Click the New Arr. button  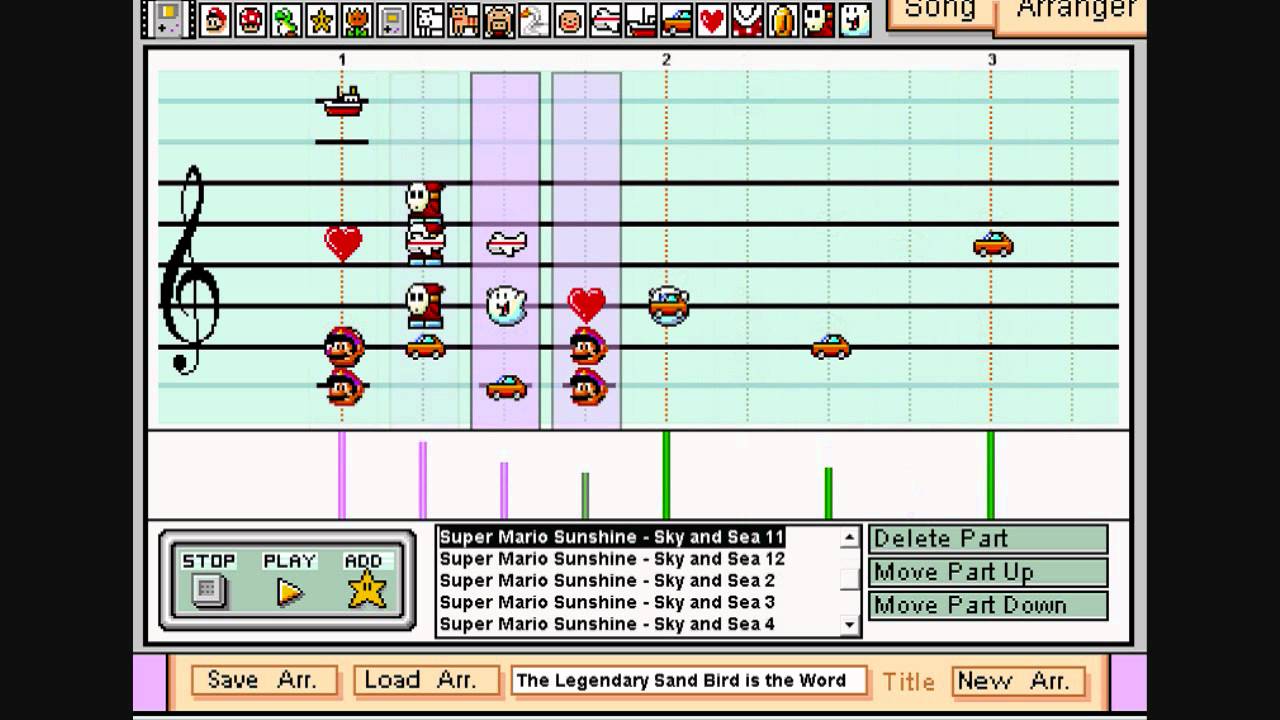pyautogui.click(x=1018, y=681)
